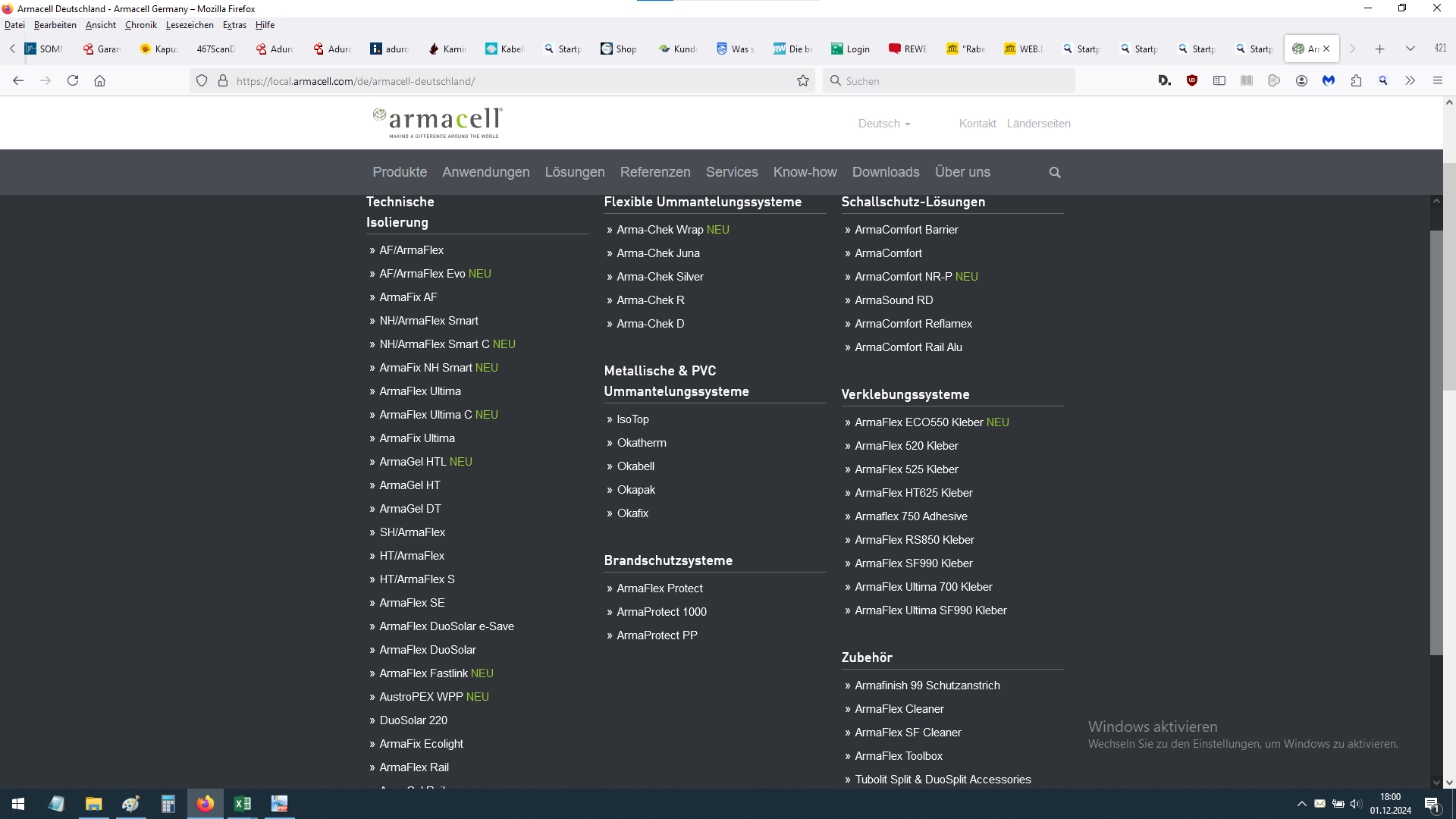Viewport: 1456px width, 819px height.
Task: Expand the list all tabs dropdown
Action: 1410,49
